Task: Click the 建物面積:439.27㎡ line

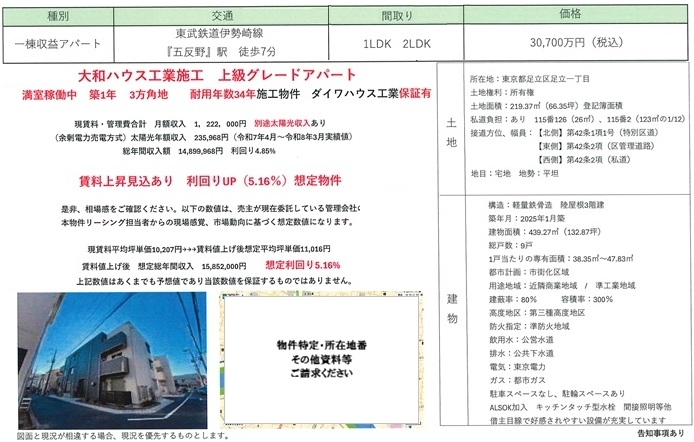Action: [x=544, y=232]
